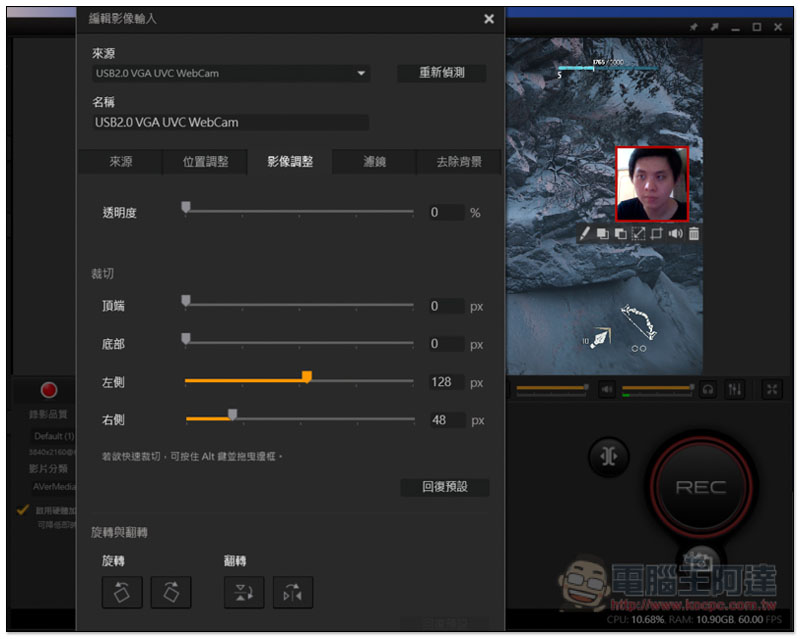Start recording with the REC button
Screen dimensions: 800x639
tap(701, 487)
